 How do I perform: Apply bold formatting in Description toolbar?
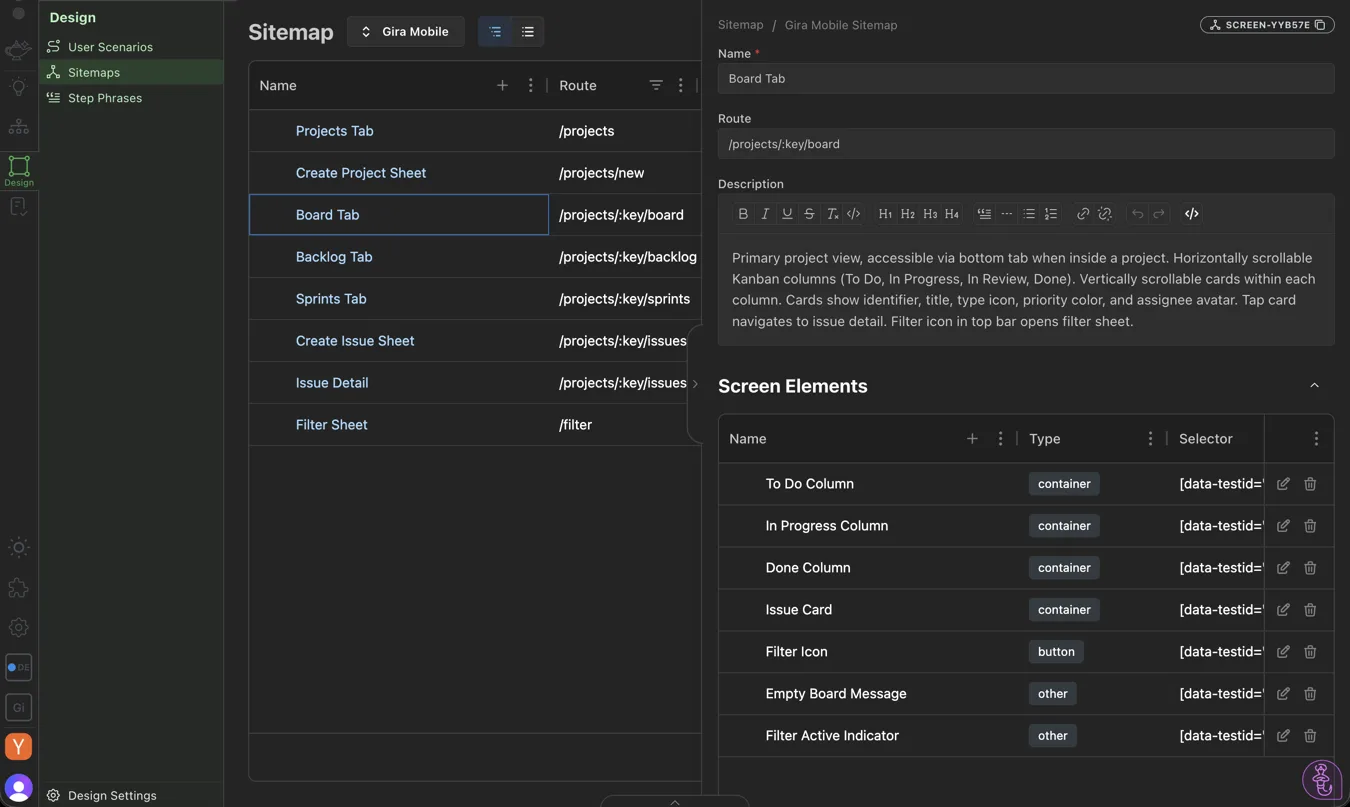(743, 214)
